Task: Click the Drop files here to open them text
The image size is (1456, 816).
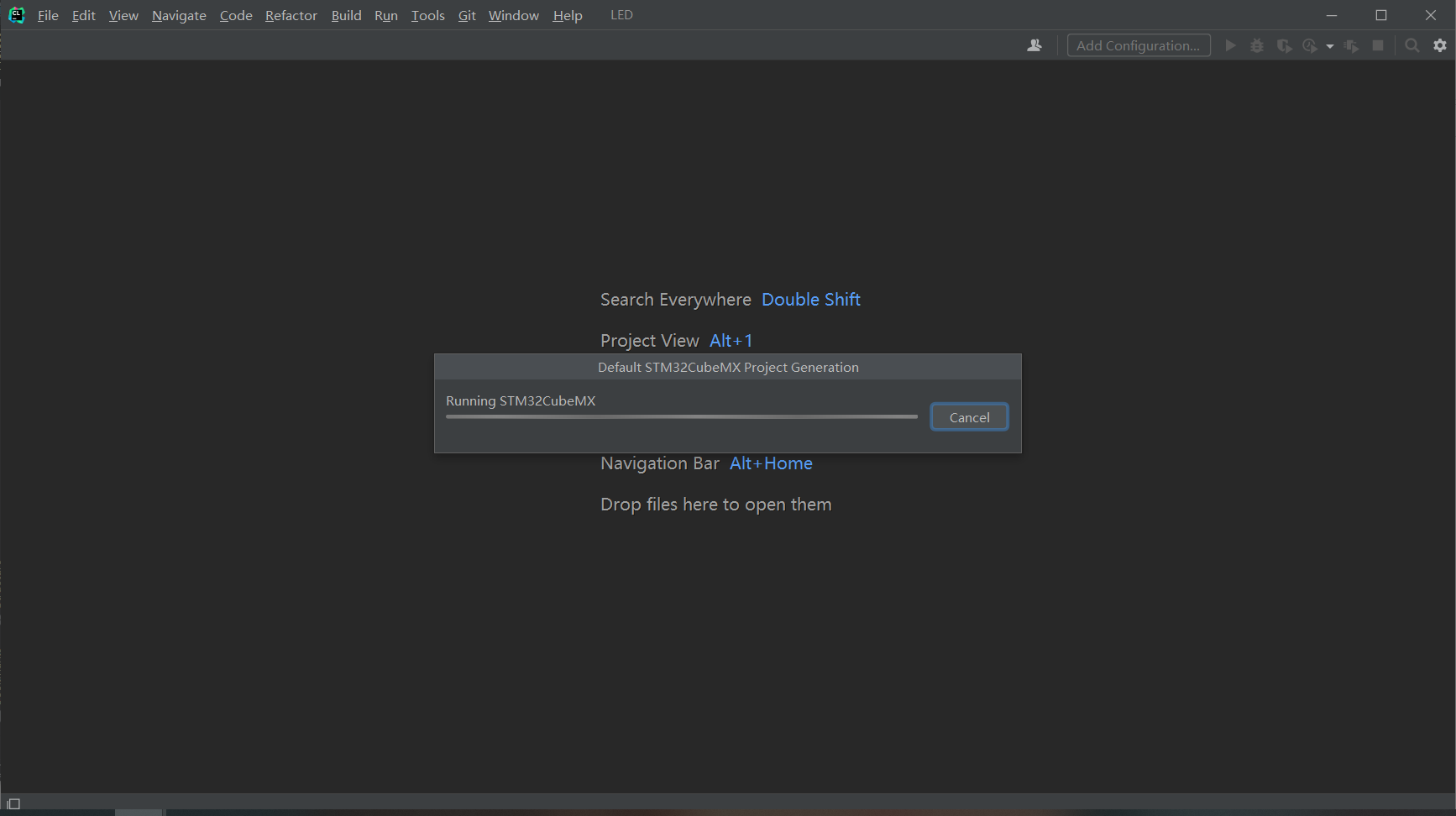Action: pyautogui.click(x=716, y=505)
